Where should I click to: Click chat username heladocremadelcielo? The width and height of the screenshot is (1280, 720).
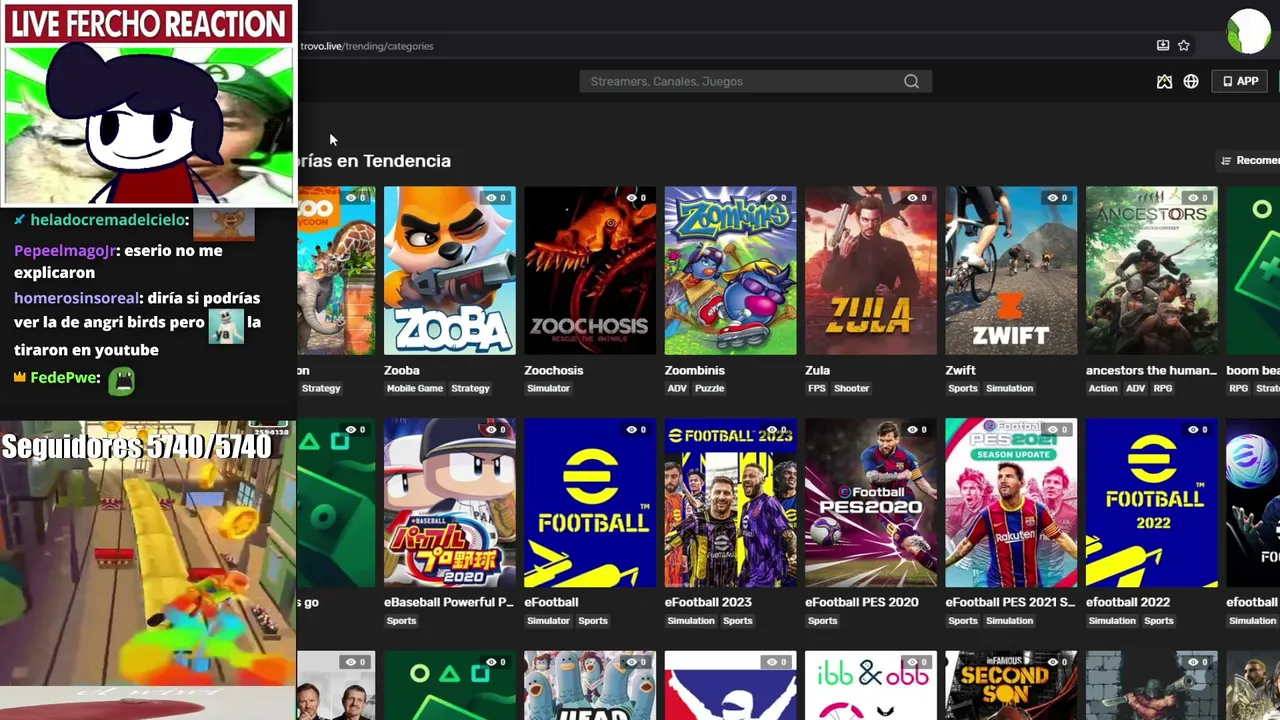pos(109,219)
